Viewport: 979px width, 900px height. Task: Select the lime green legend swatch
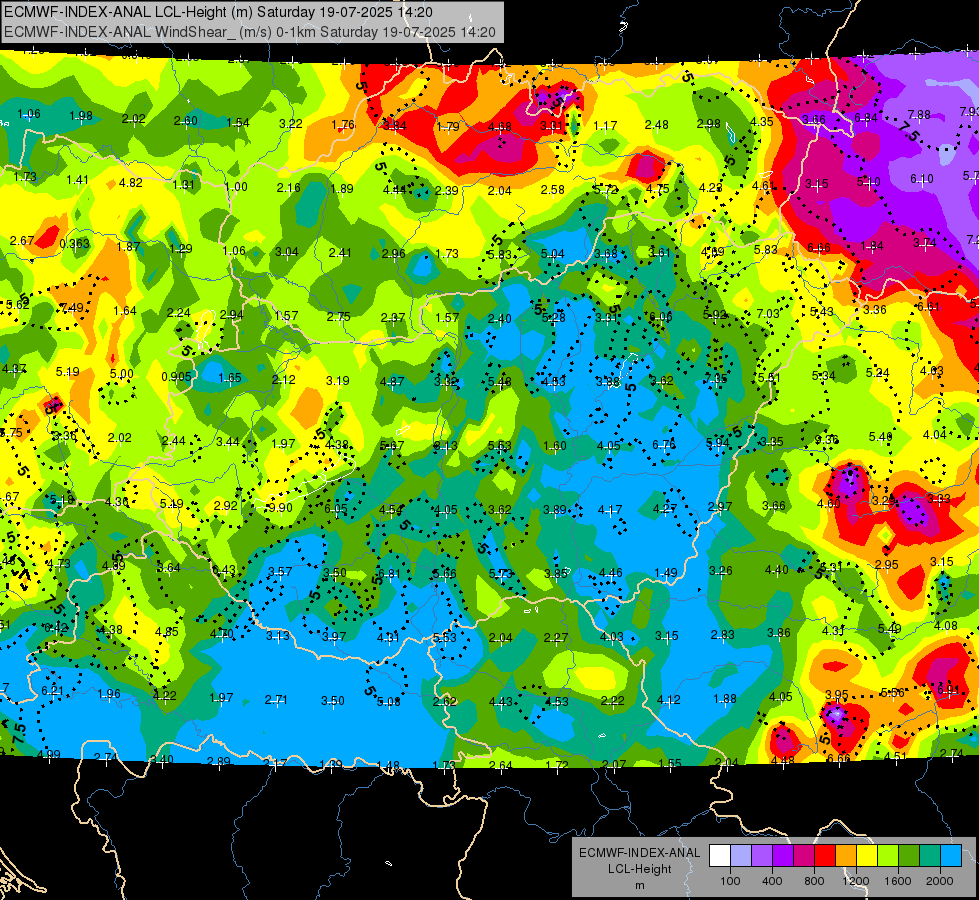(888, 856)
